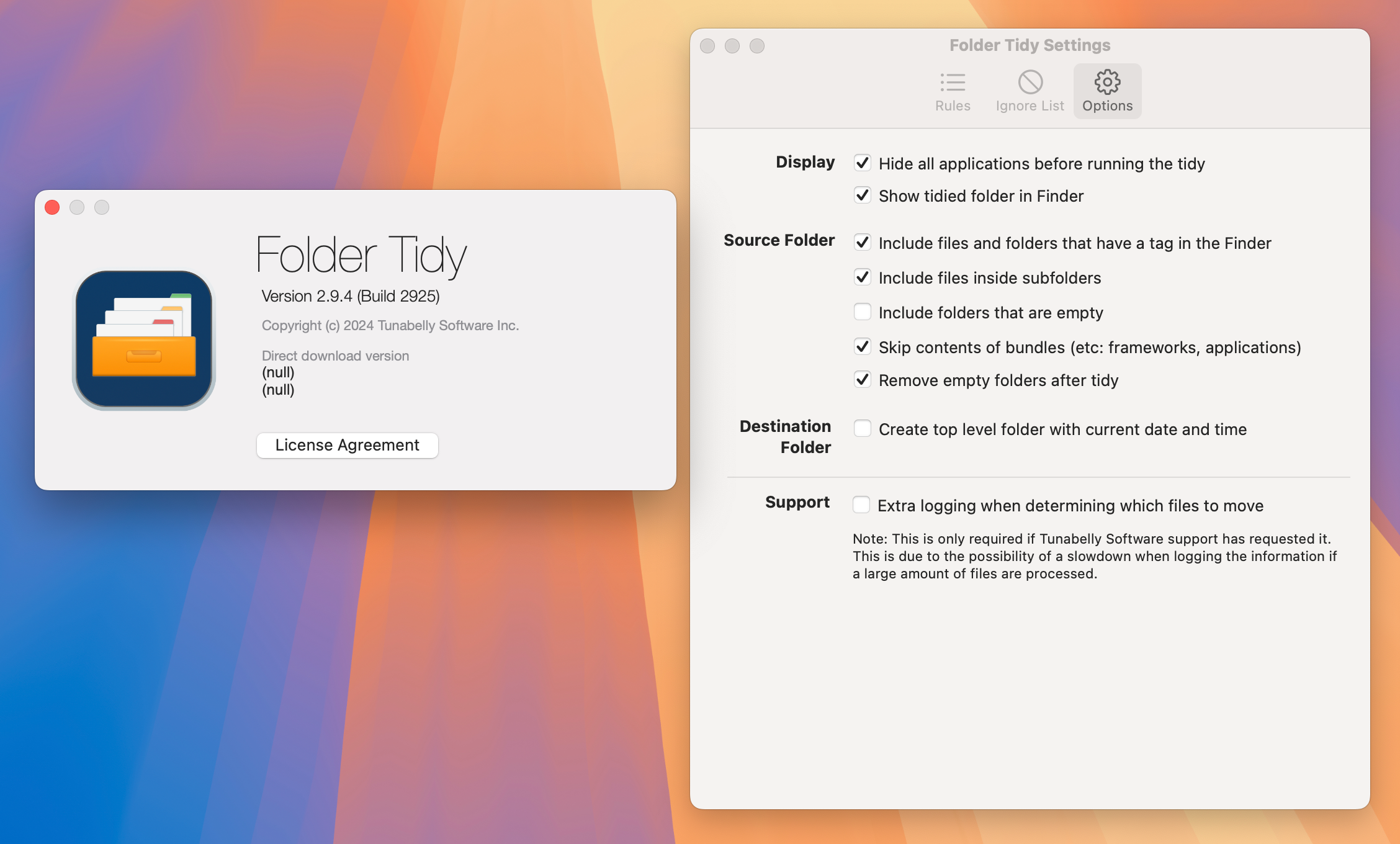Toggle Include folders that are empty
1400x844 pixels.
861,312
